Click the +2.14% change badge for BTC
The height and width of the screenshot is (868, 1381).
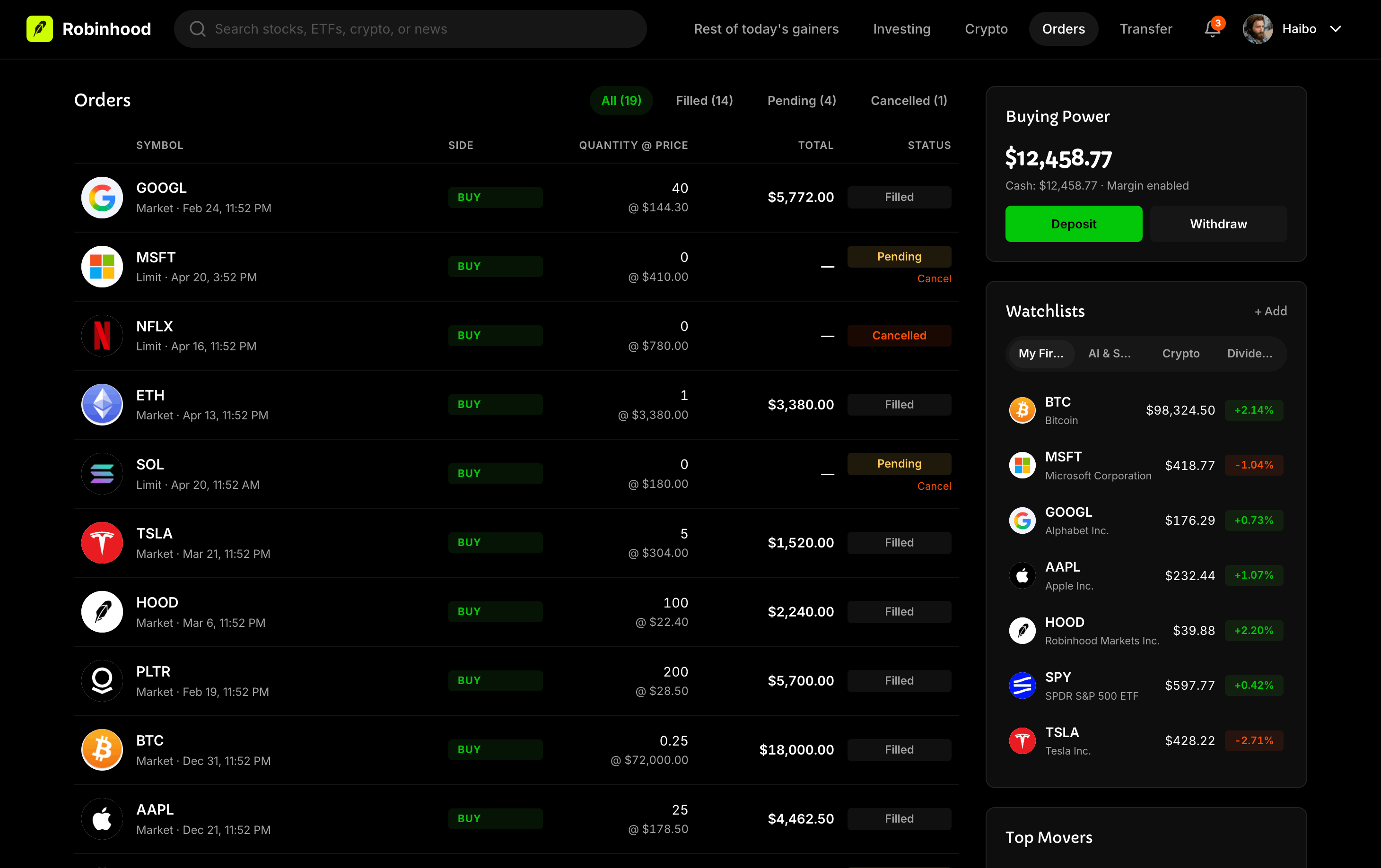coord(1254,410)
